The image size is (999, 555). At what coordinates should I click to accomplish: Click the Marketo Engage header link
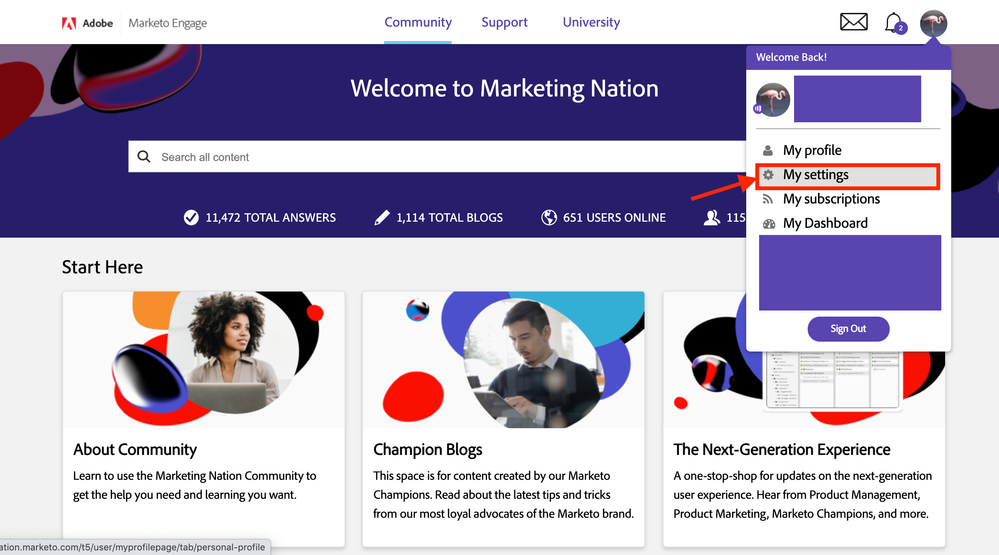tap(168, 23)
